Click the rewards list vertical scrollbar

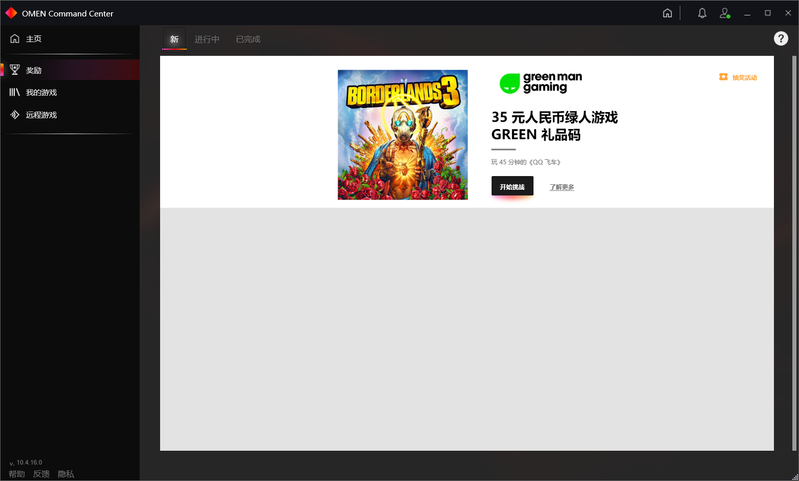pos(794,253)
